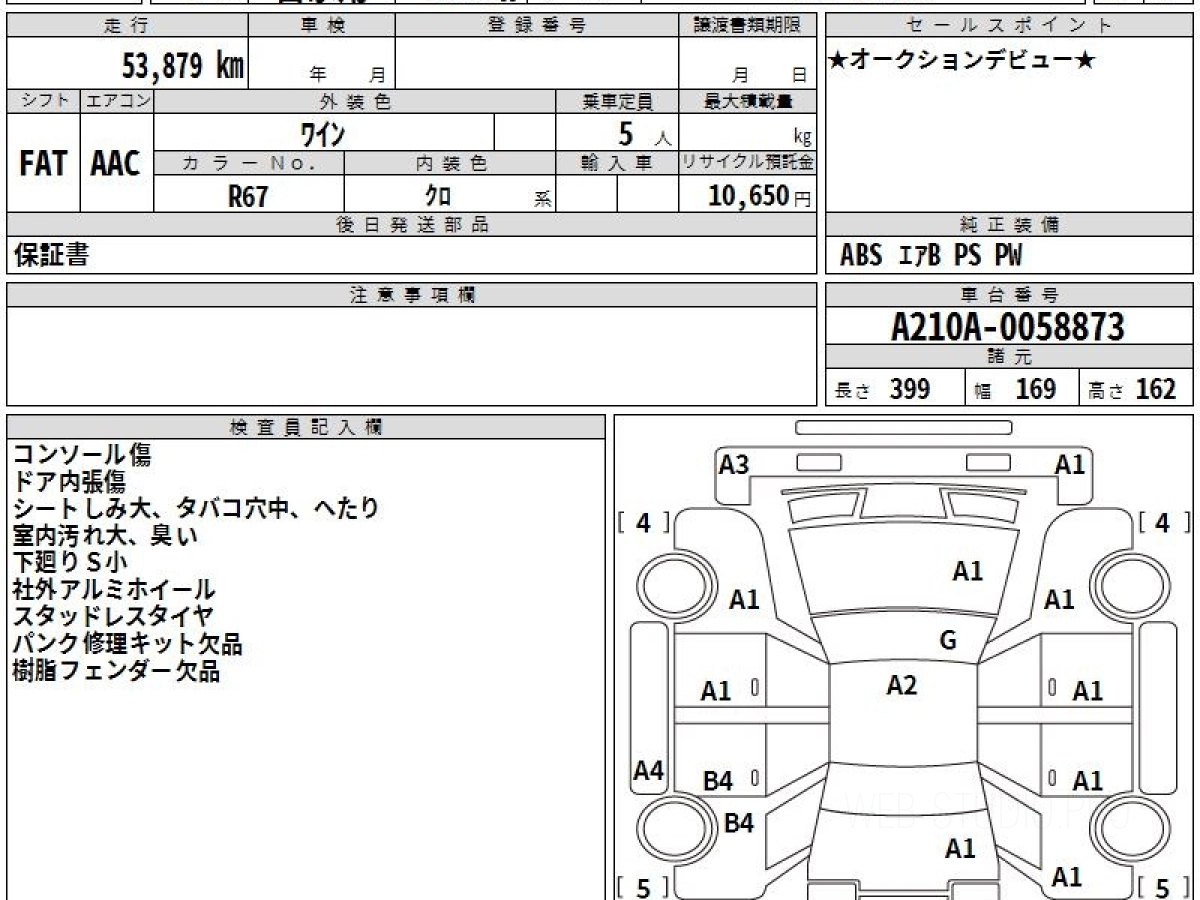Click the 保証書 entry

(x=51, y=256)
